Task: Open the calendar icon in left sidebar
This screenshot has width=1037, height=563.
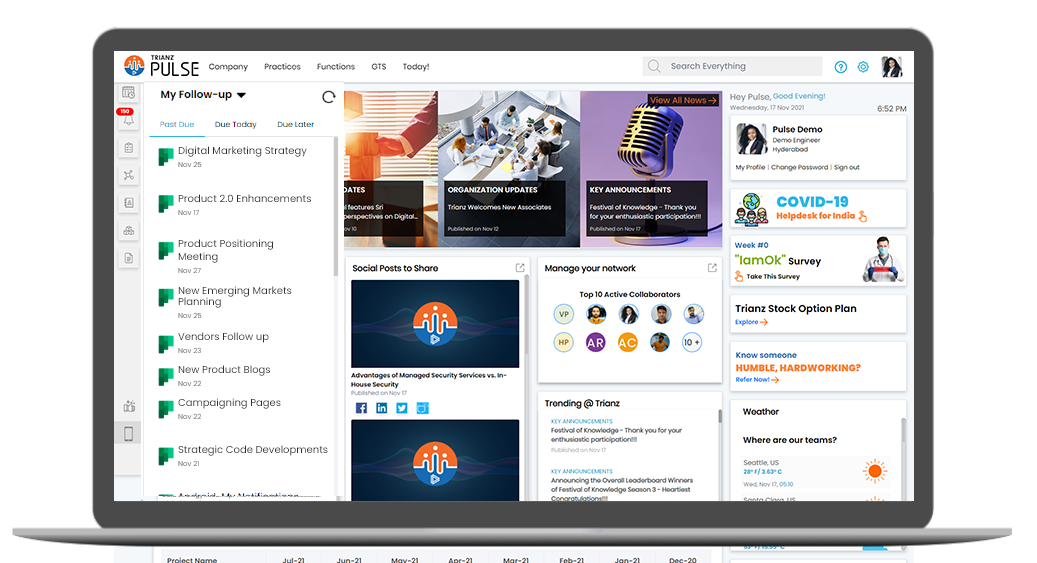Action: click(128, 93)
